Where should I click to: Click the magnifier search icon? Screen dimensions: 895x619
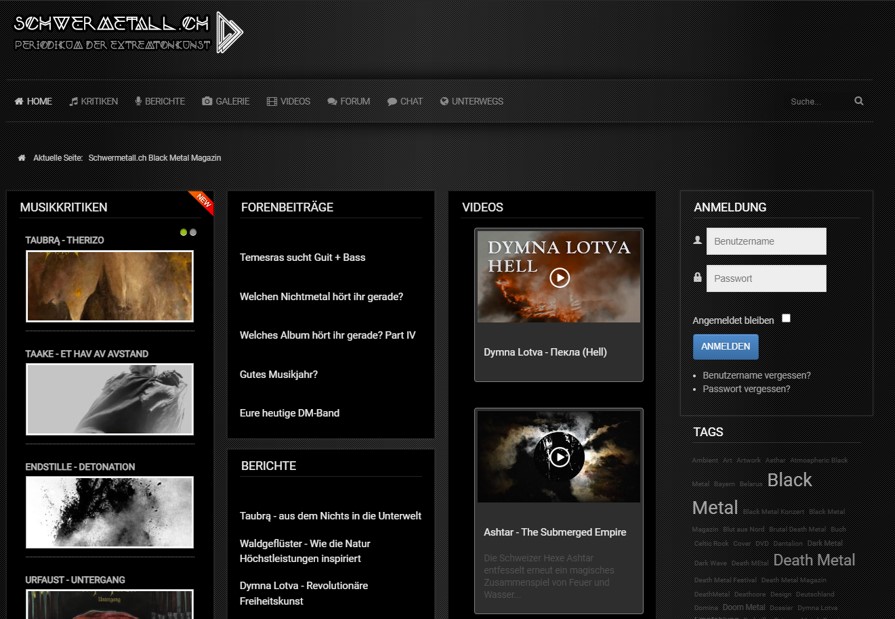(x=858, y=101)
